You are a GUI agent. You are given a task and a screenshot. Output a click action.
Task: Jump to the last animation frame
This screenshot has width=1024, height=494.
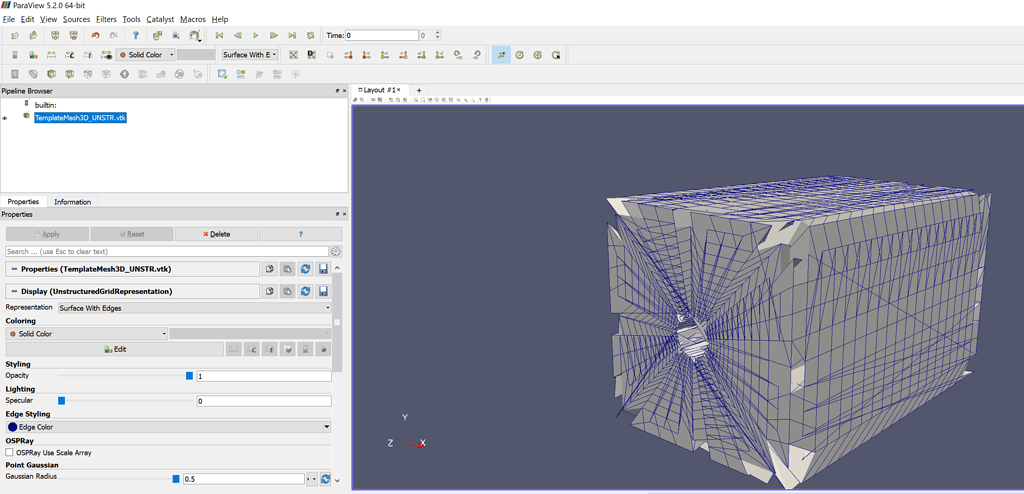point(292,36)
